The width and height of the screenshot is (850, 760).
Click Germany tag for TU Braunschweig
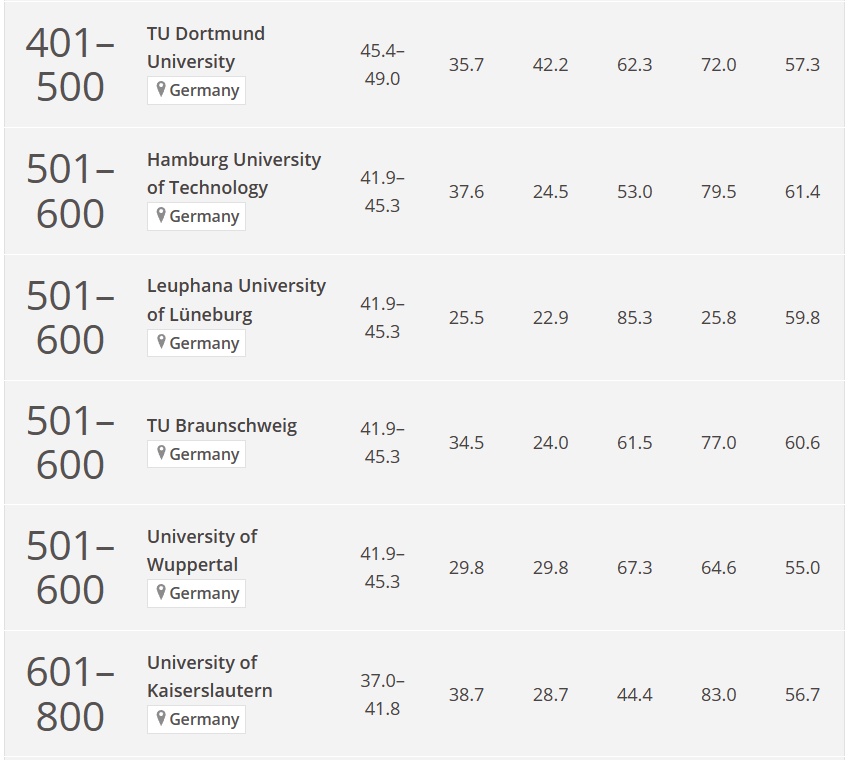(x=196, y=454)
